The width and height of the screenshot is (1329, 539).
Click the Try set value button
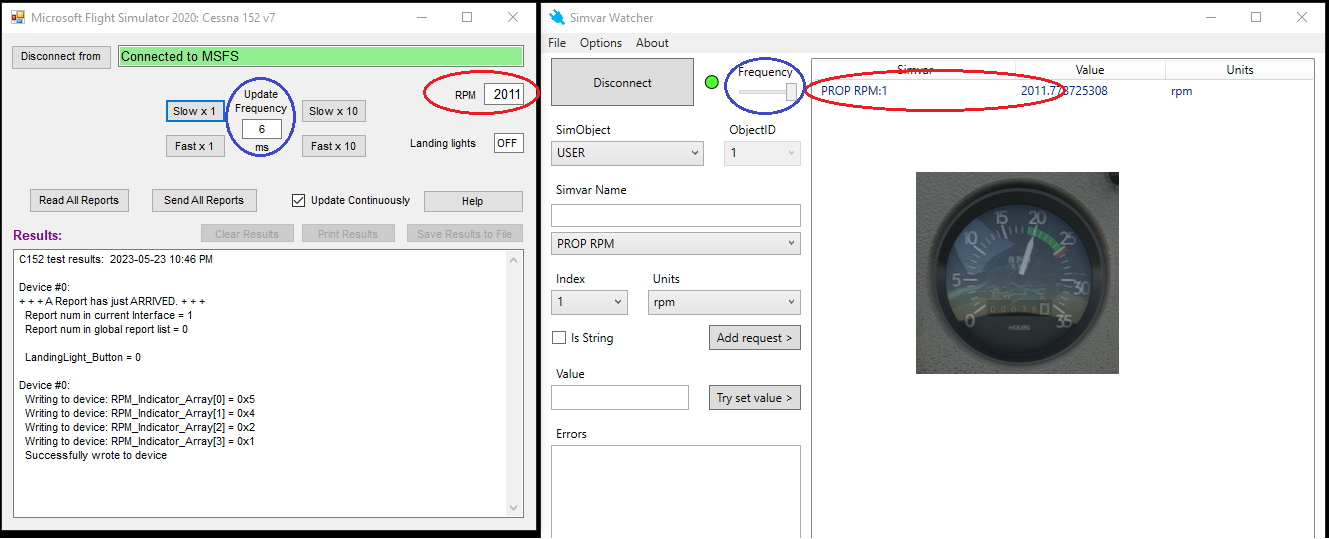pyautogui.click(x=754, y=398)
